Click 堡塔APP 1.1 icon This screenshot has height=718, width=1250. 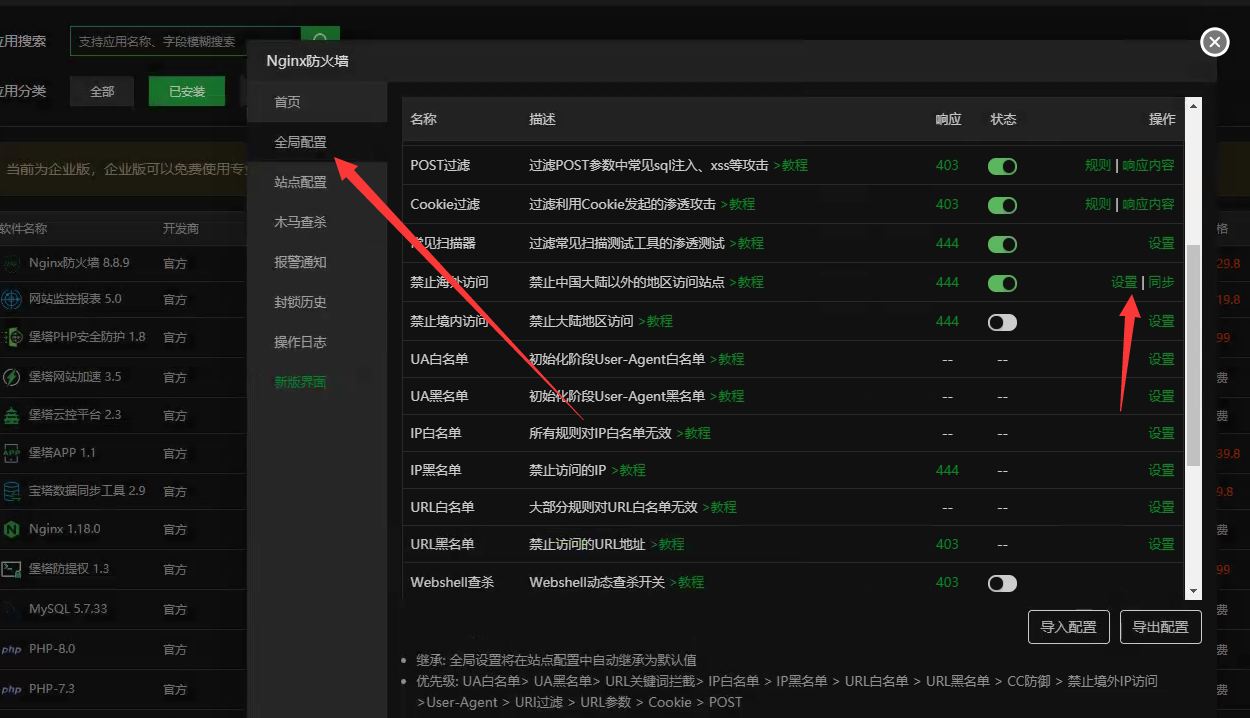[11, 453]
